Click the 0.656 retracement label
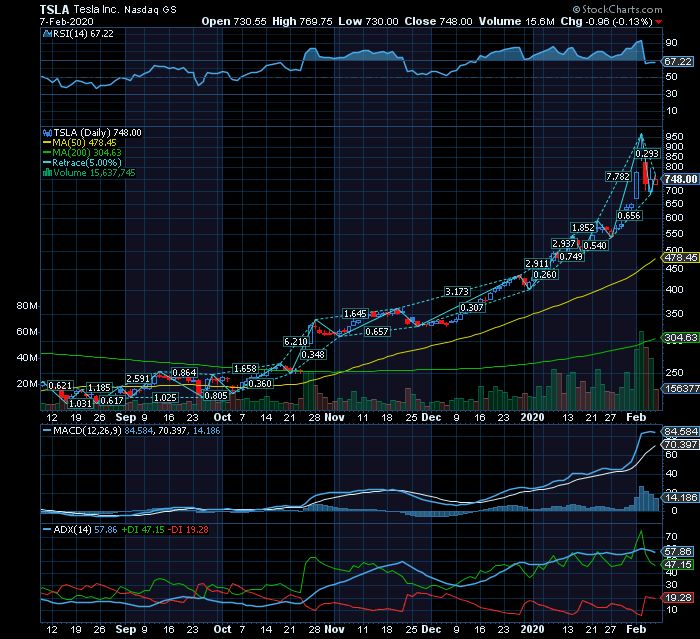 629,216
